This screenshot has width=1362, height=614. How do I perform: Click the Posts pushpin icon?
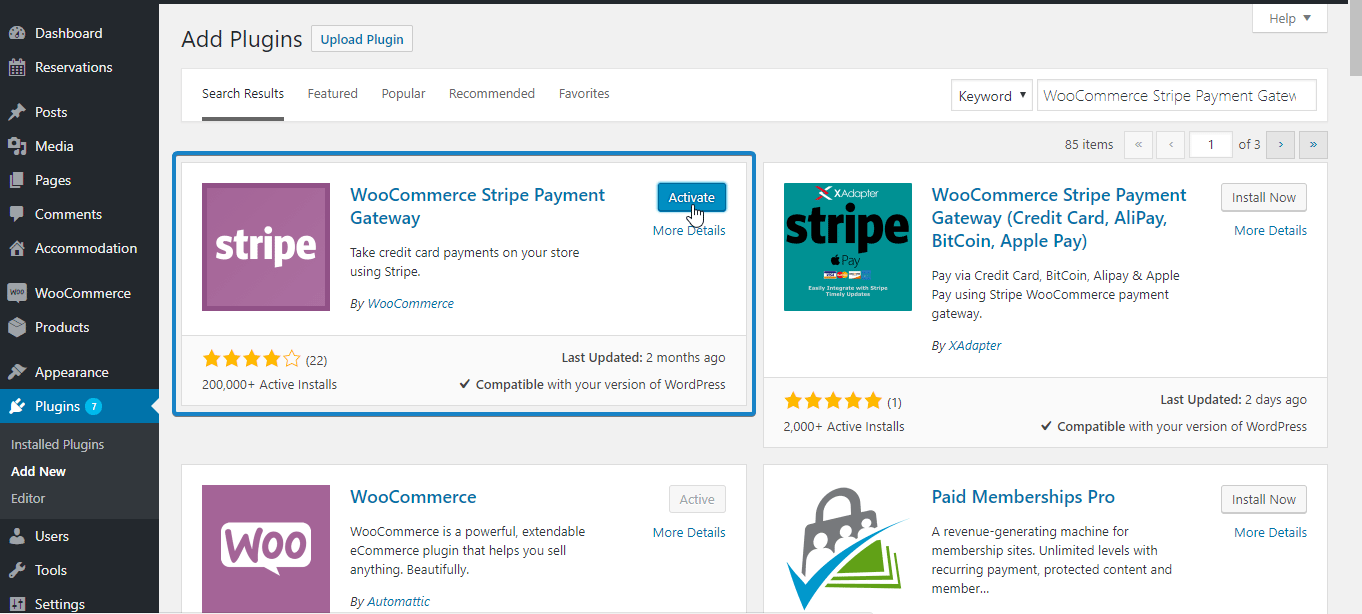17,112
